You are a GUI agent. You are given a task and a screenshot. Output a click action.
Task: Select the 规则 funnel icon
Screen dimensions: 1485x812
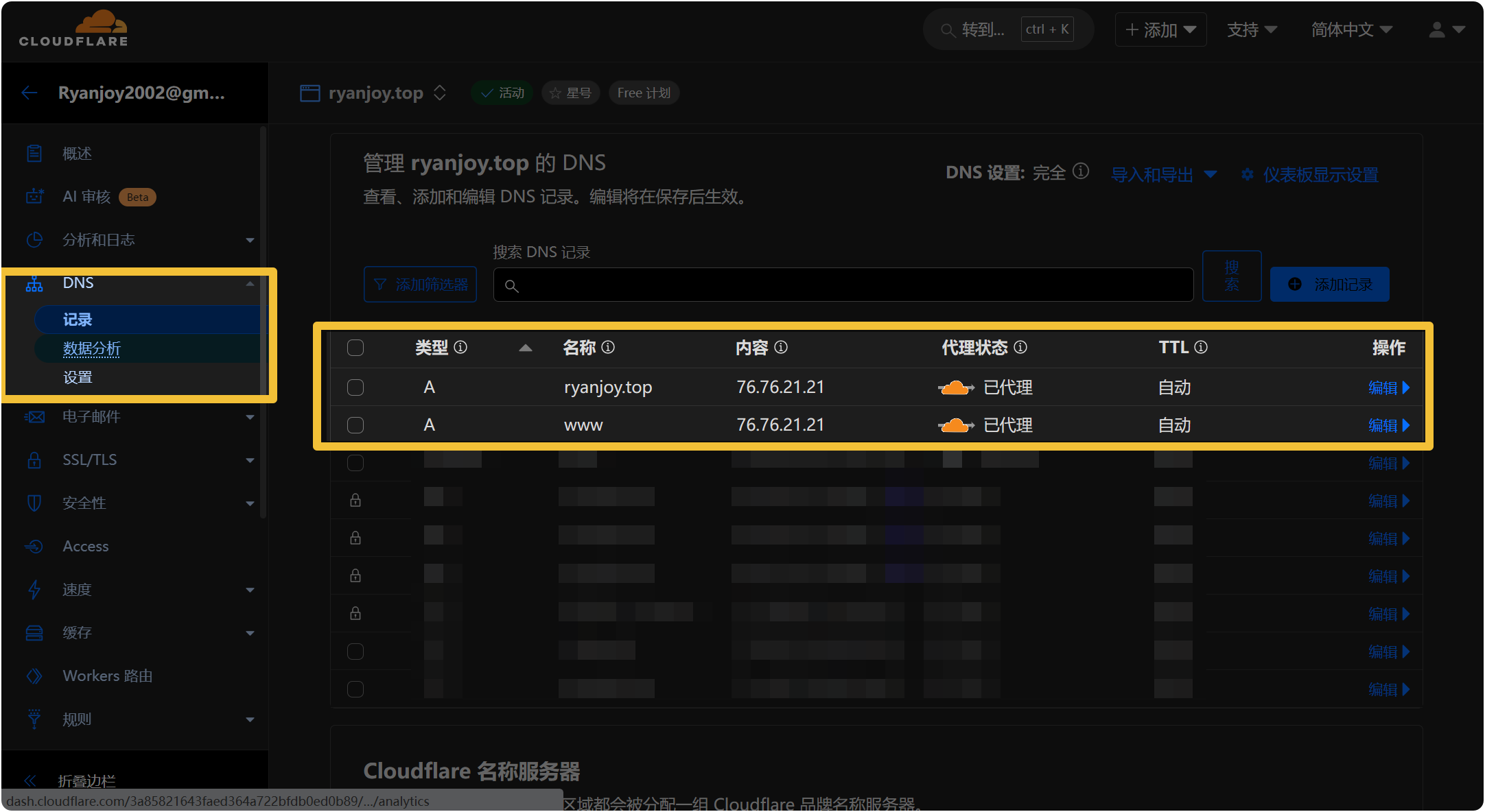coord(34,719)
